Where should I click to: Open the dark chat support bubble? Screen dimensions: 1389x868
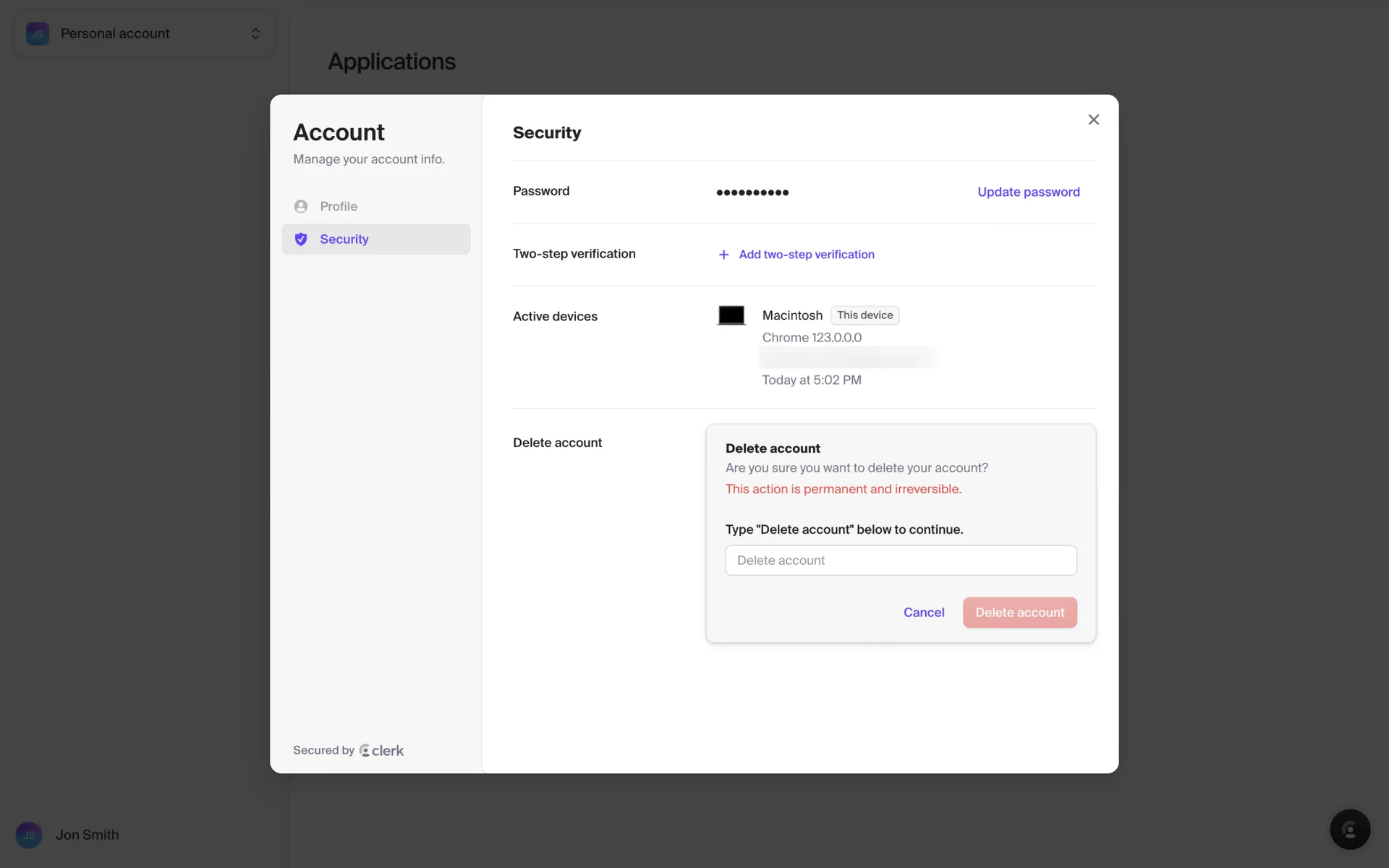pos(1349,829)
